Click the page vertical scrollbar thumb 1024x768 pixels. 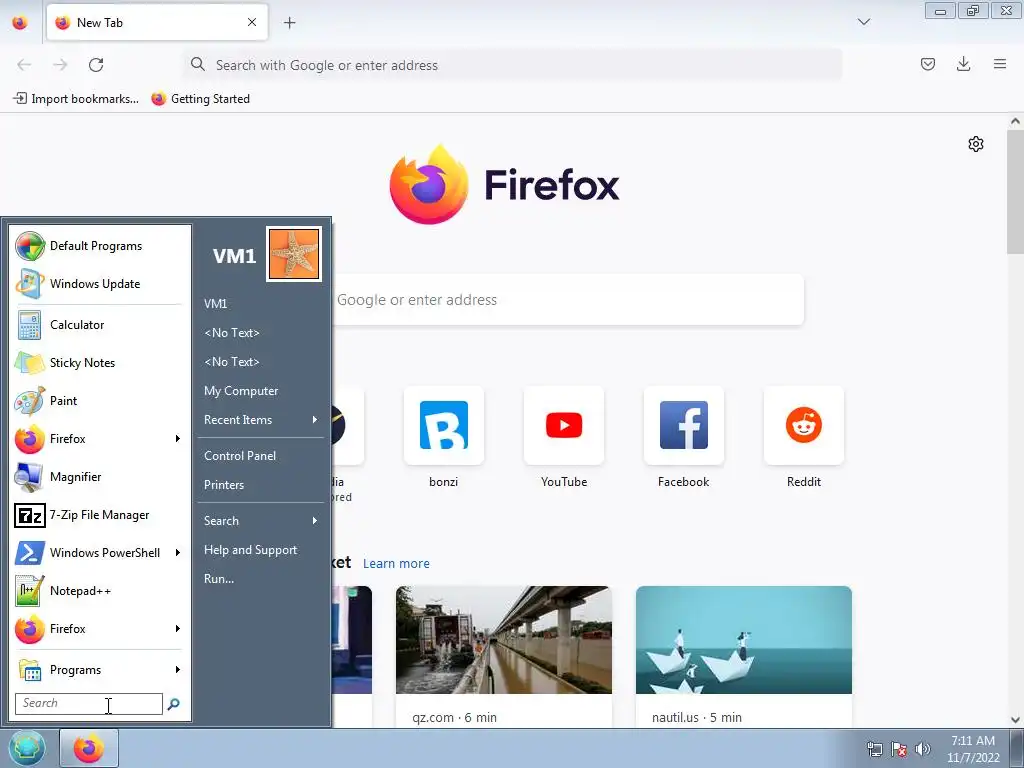pyautogui.click(x=1015, y=191)
